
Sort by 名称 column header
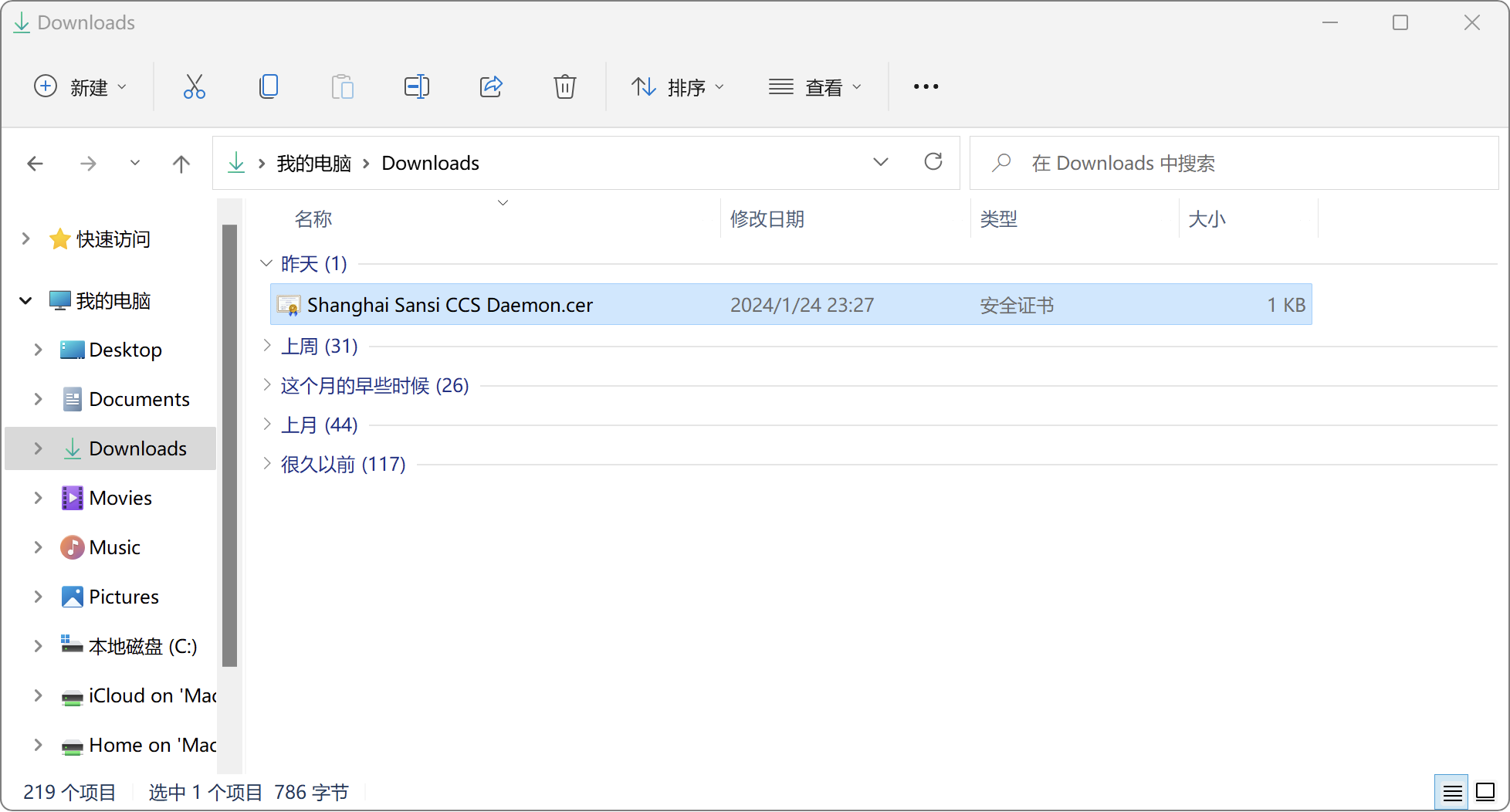313,219
